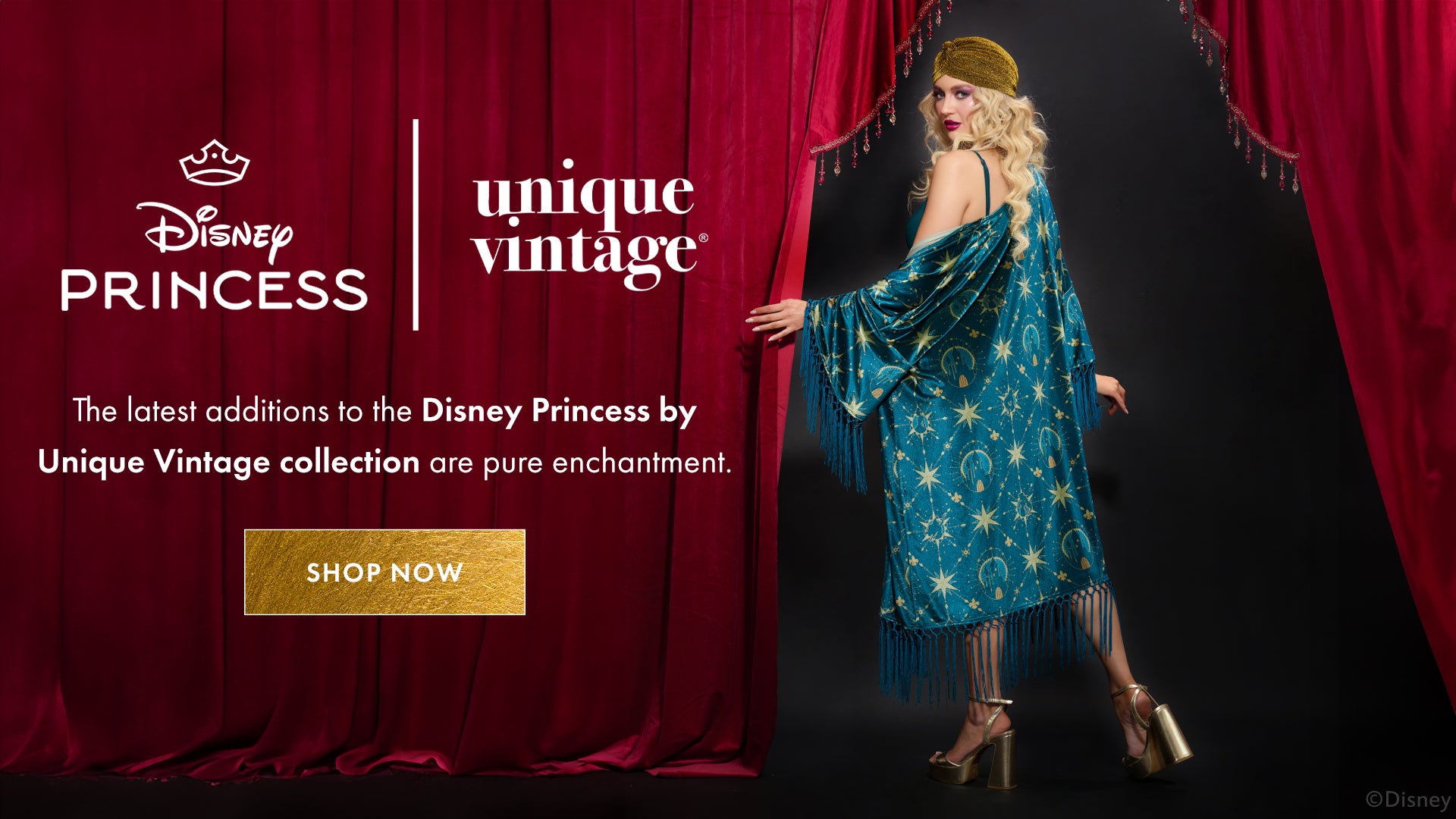Click the Disney script wordmark

pyautogui.click(x=218, y=230)
